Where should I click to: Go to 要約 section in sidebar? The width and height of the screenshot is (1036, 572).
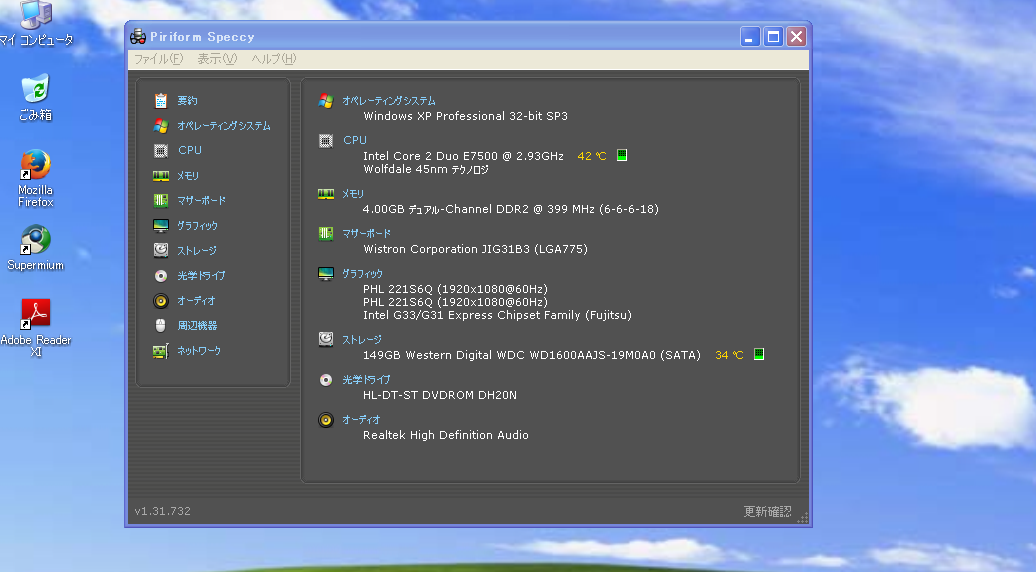188,100
